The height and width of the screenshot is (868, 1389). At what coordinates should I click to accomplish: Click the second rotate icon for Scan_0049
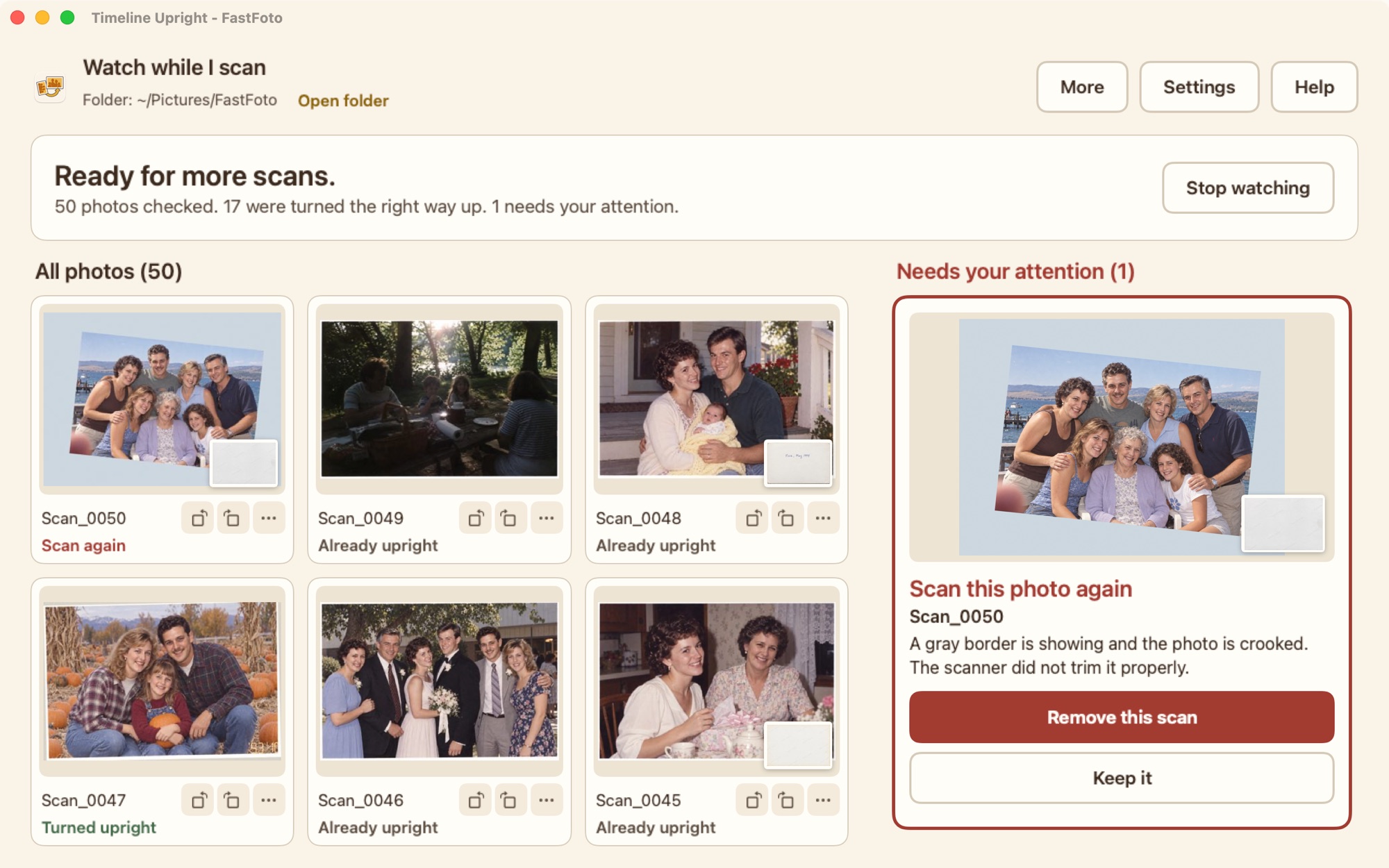point(509,518)
